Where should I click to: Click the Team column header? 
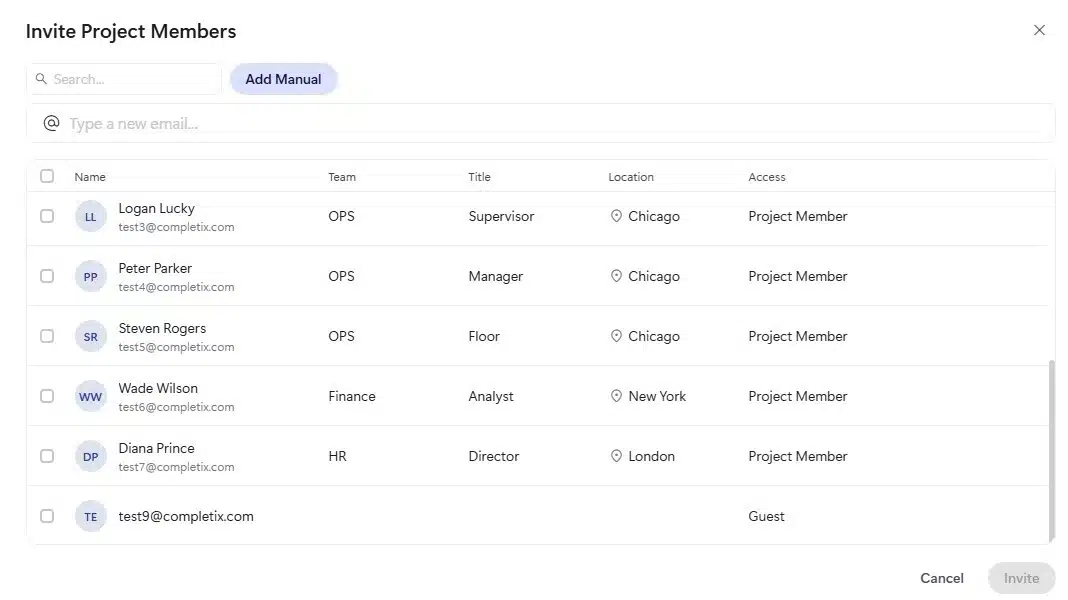(342, 176)
